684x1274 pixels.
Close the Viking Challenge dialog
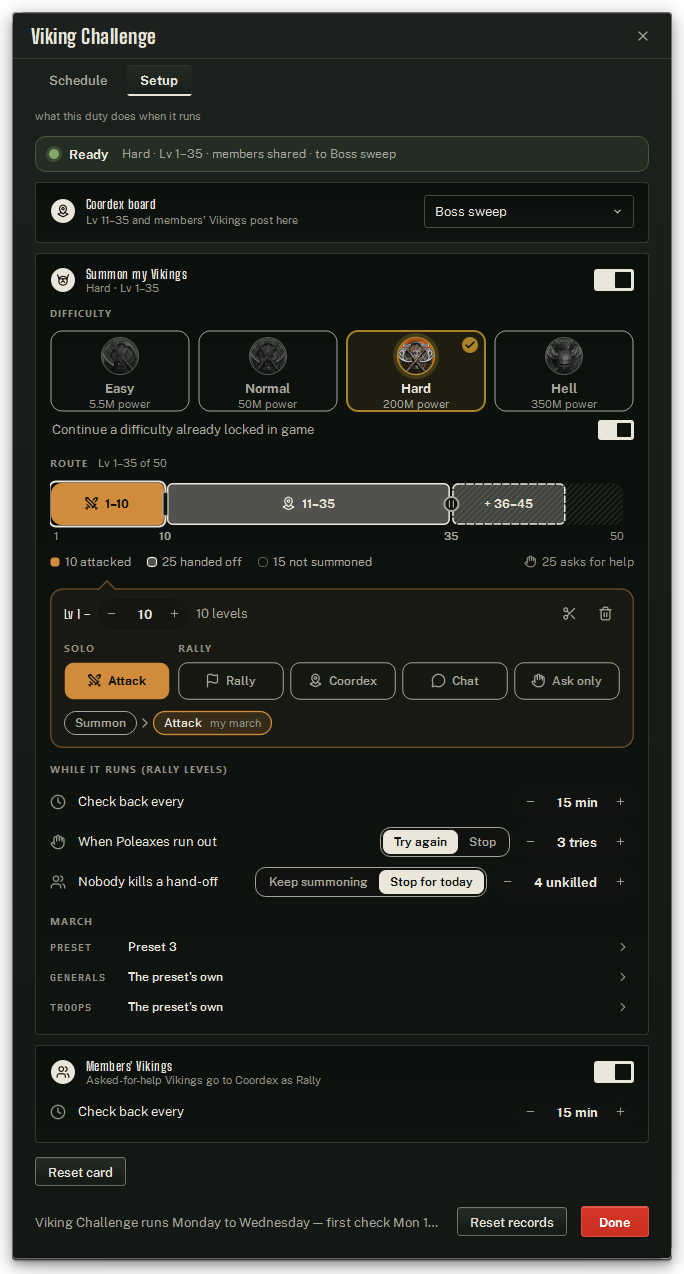coord(643,36)
